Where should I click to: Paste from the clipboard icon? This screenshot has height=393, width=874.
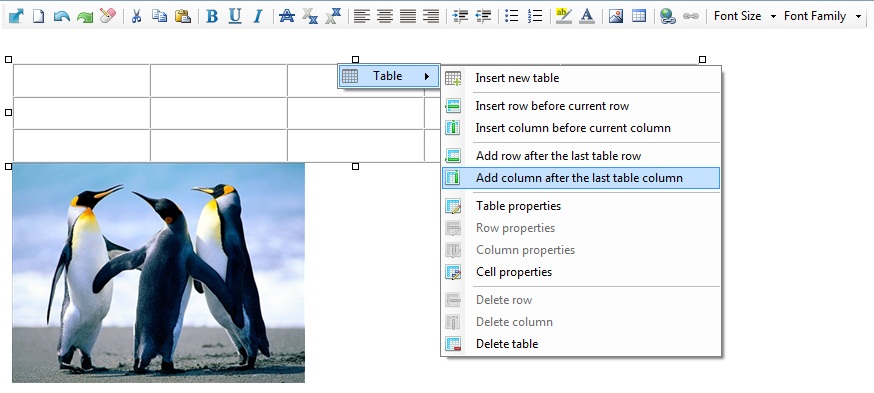[183, 16]
